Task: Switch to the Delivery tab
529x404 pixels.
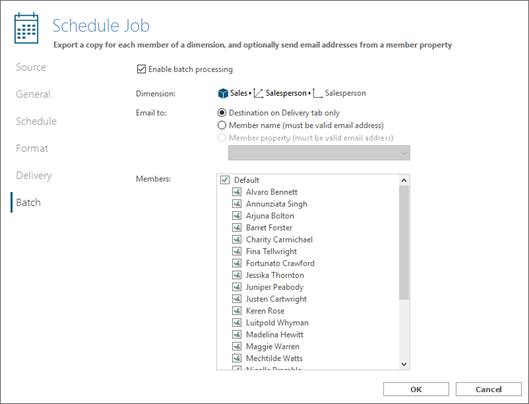Action: coord(34,176)
